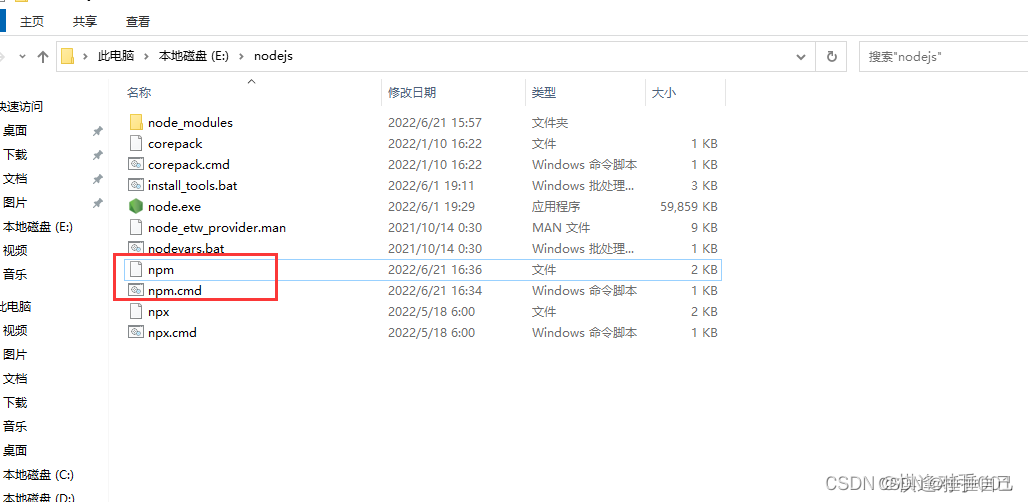
Task: Select install_tools.bat file icon
Action: (x=136, y=185)
